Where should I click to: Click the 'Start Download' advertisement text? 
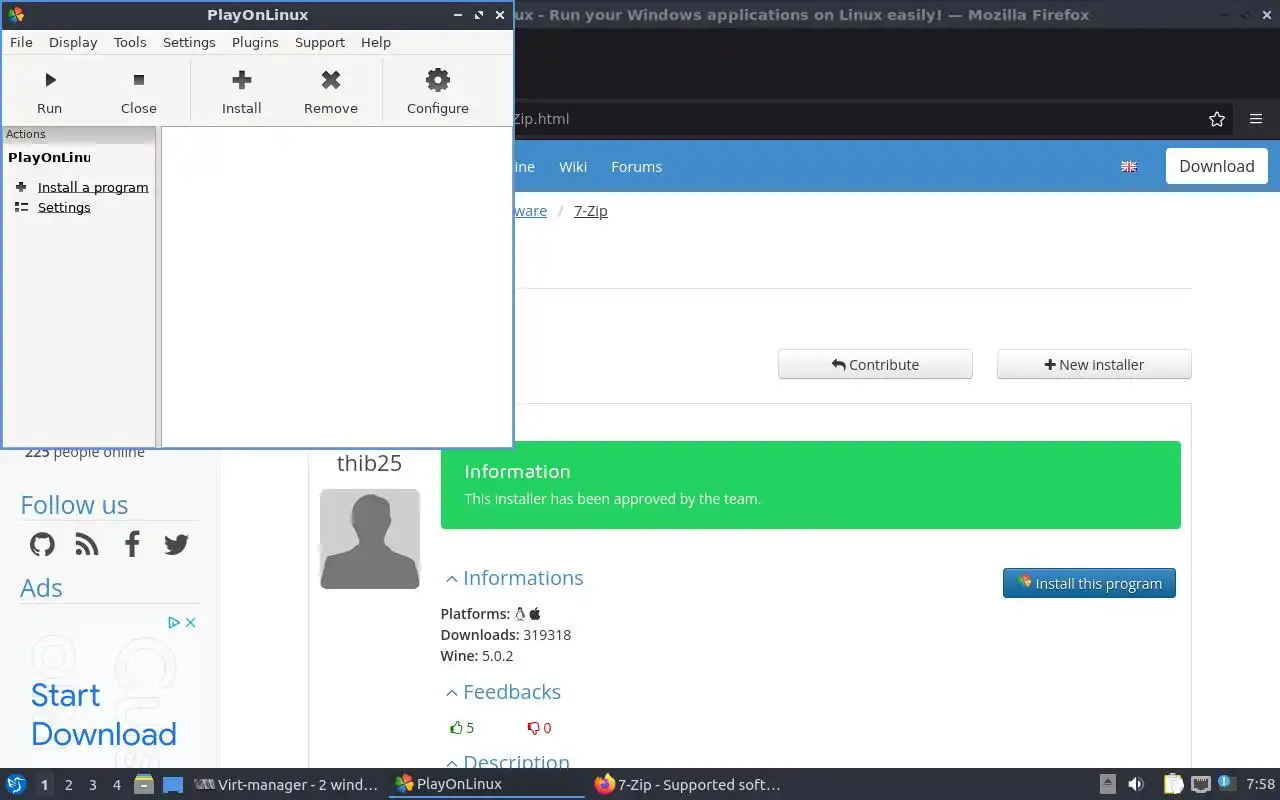(x=103, y=714)
